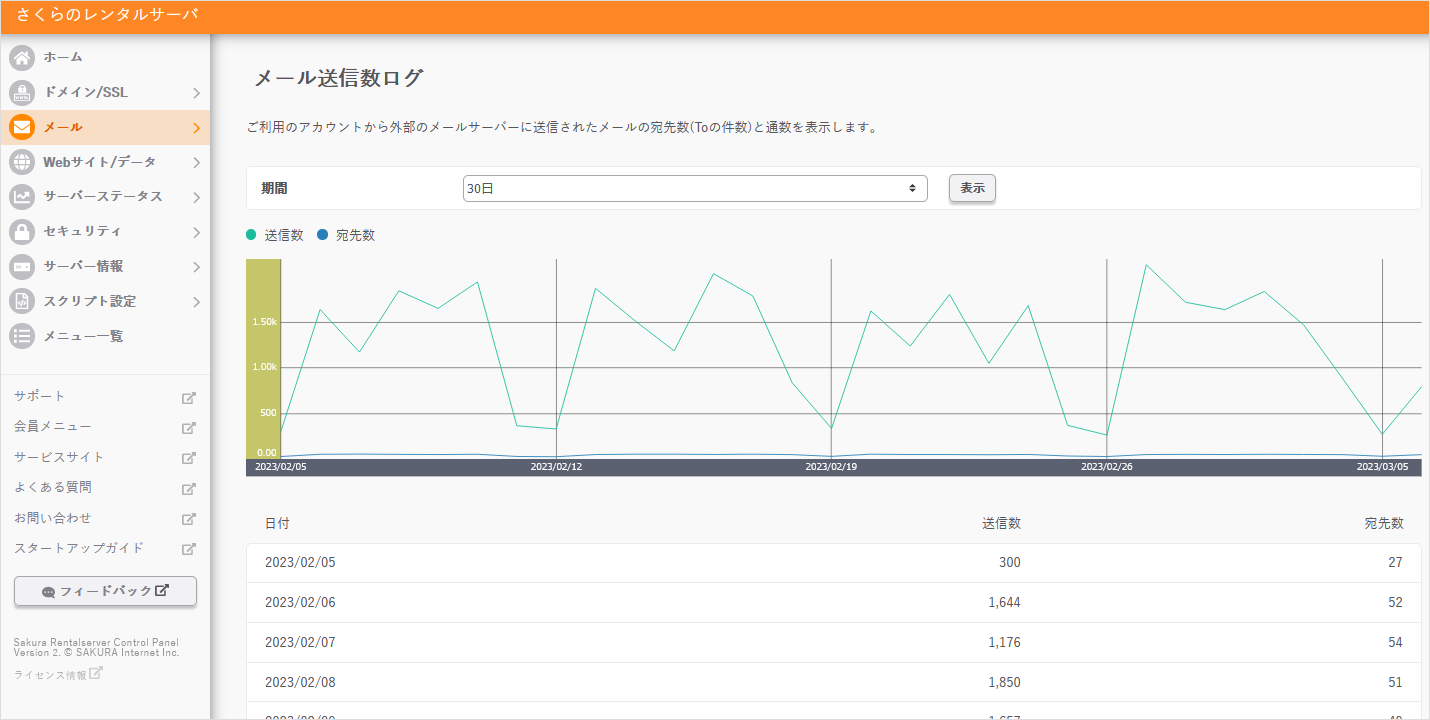Click the セキュリティ padlock icon

(21, 231)
